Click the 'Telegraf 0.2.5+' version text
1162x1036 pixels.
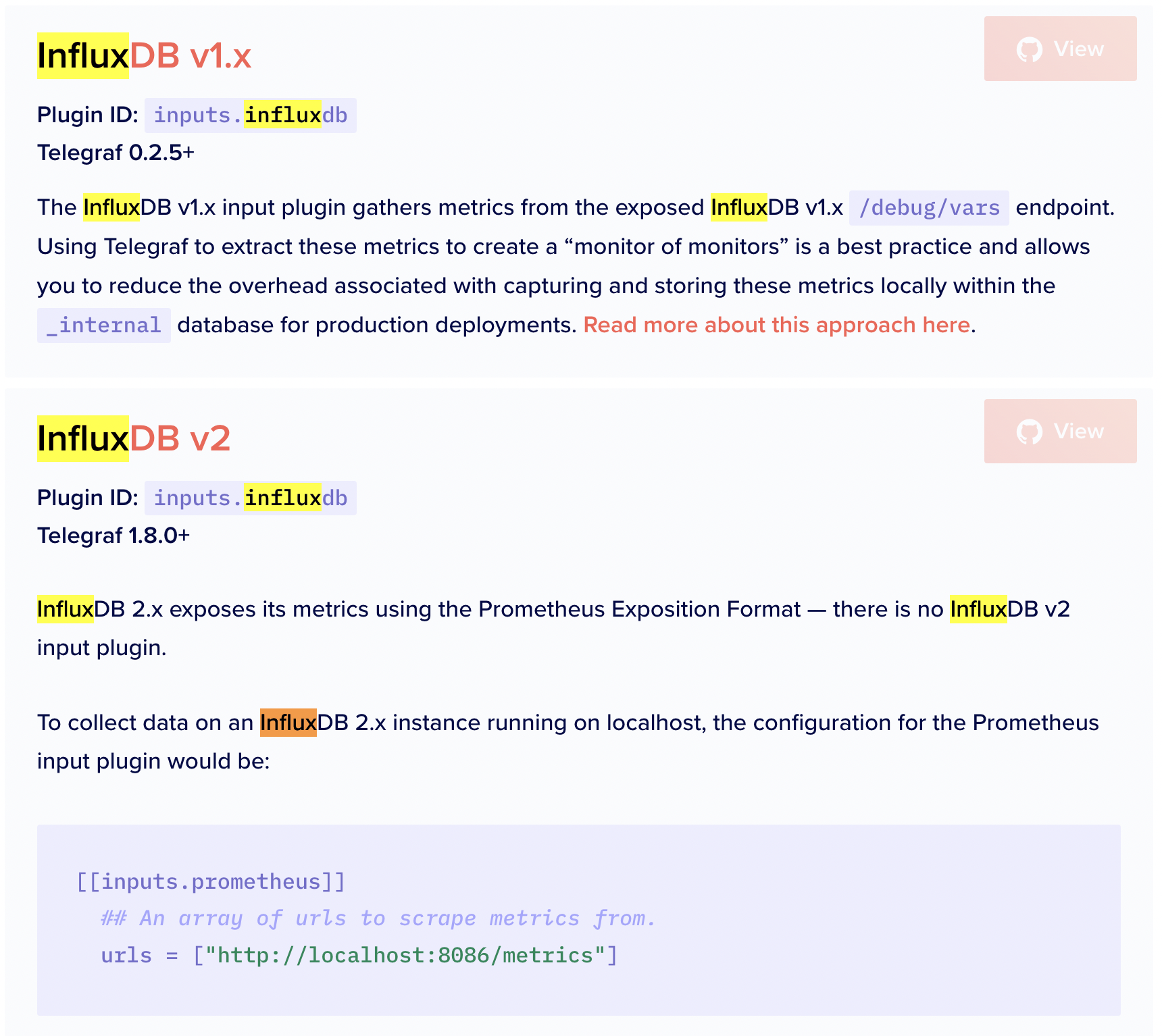[x=116, y=153]
